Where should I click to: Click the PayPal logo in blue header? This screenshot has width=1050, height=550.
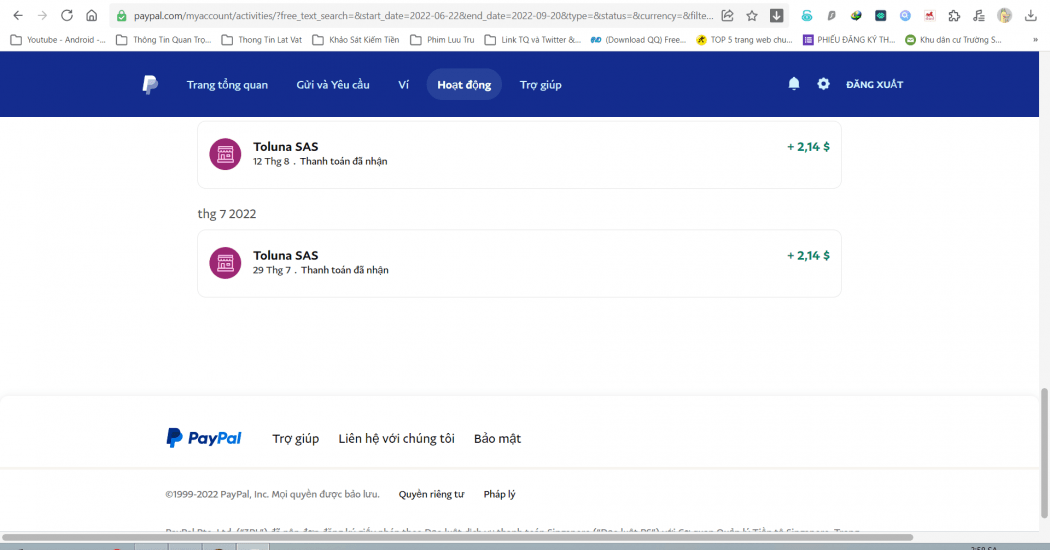[x=150, y=84]
